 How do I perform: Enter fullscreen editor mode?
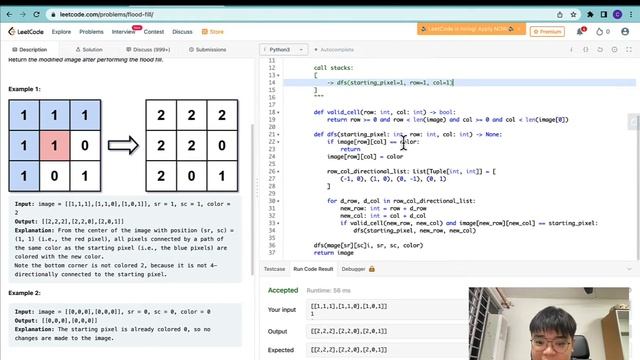629,49
